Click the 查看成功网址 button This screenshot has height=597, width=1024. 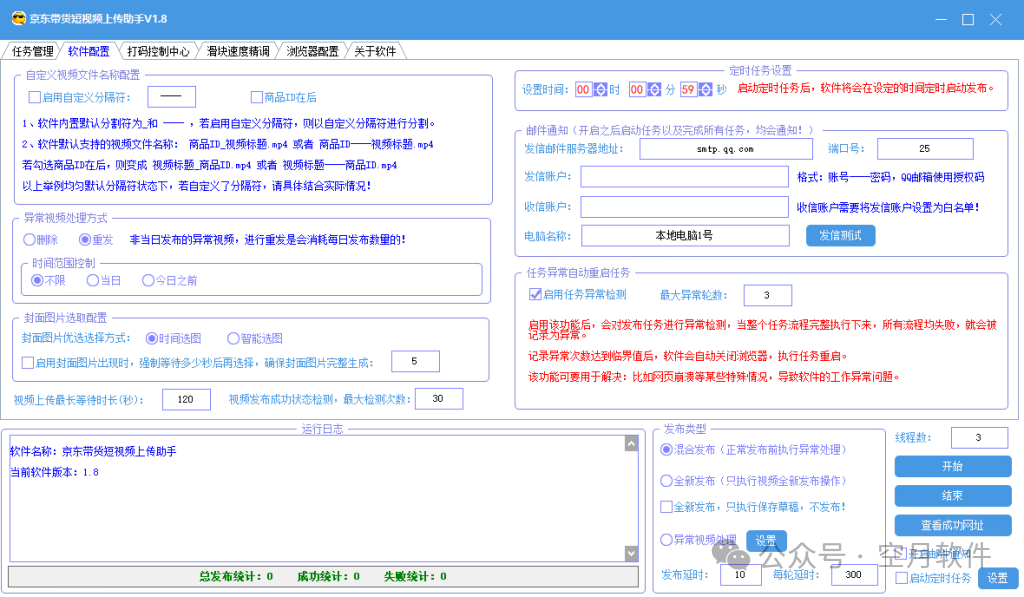pyautogui.click(x=952, y=525)
